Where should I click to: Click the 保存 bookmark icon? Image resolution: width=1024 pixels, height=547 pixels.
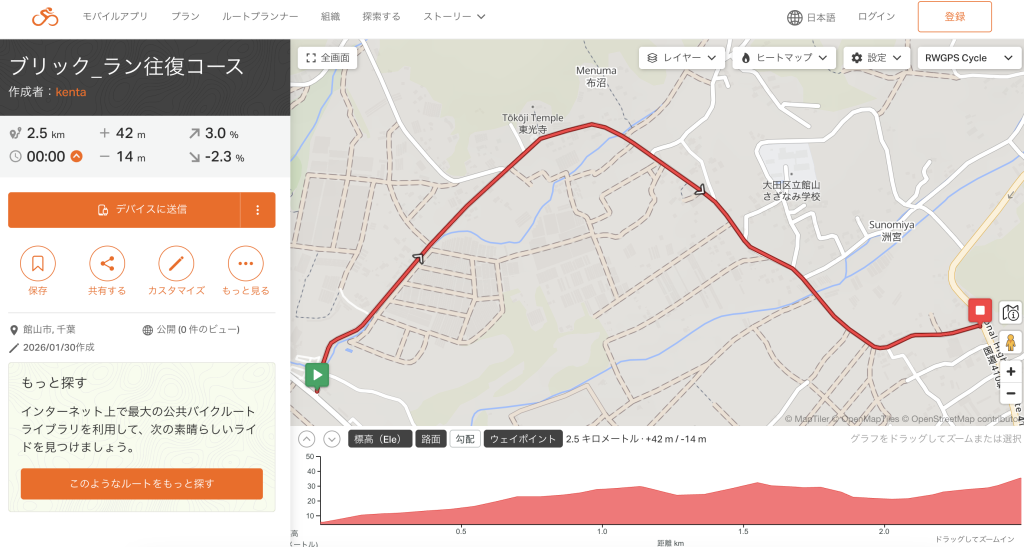coord(38,264)
